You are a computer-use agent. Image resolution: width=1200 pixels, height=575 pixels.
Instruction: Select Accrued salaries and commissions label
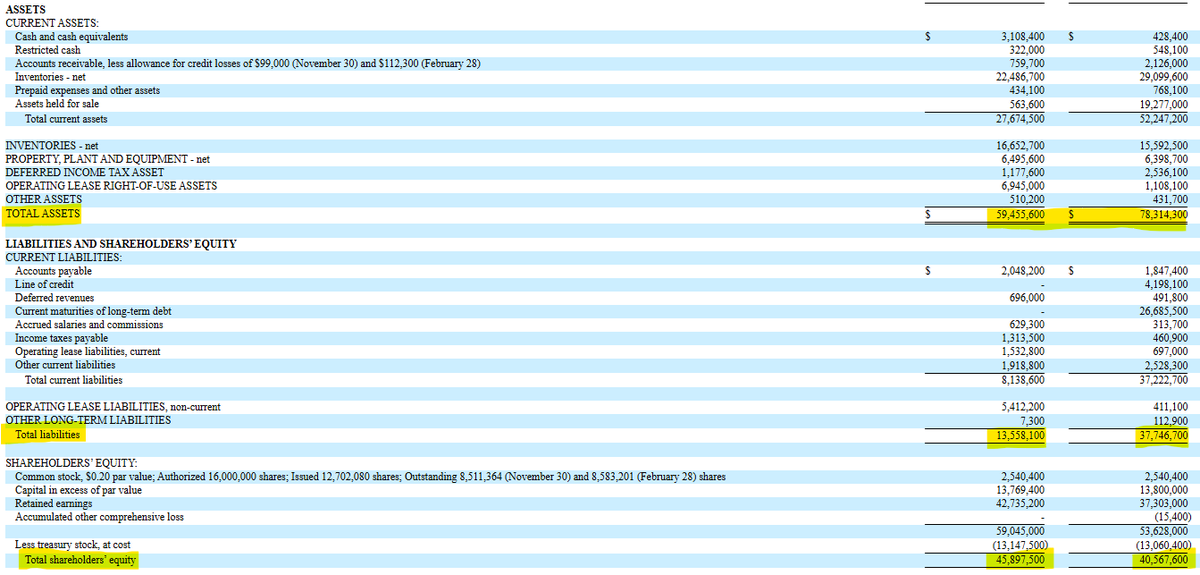pos(89,325)
